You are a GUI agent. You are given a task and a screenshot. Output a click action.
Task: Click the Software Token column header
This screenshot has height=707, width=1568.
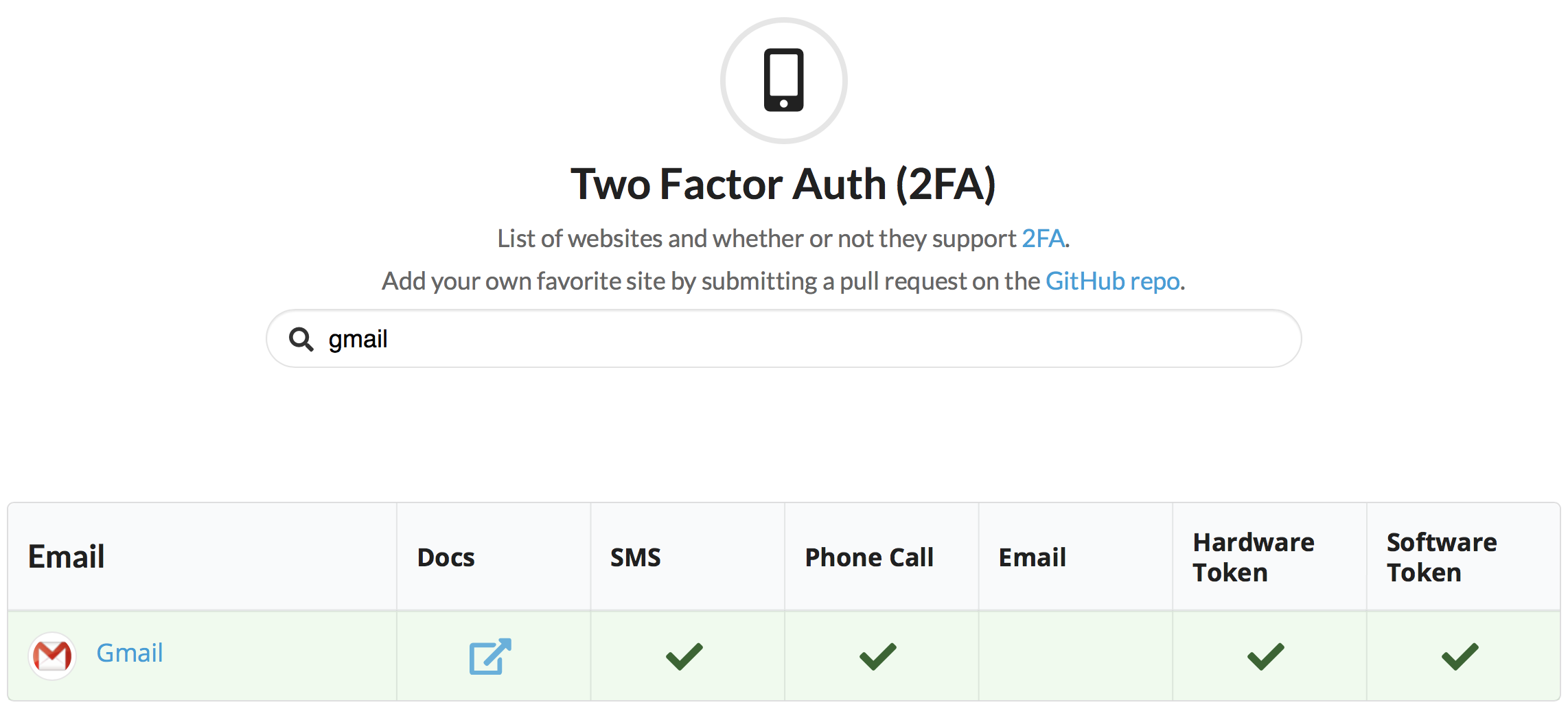(x=1442, y=557)
